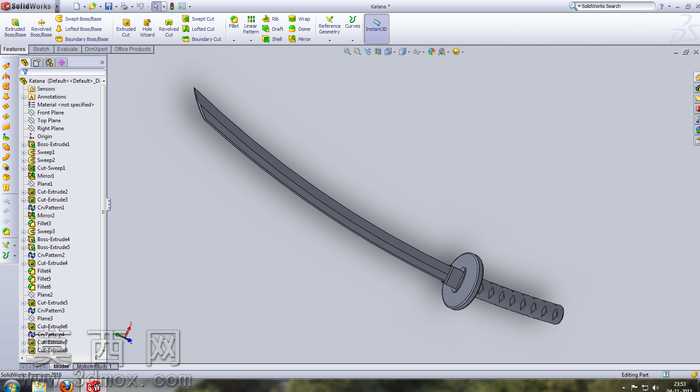
Task: Select the Dome tool
Action: tap(299, 29)
